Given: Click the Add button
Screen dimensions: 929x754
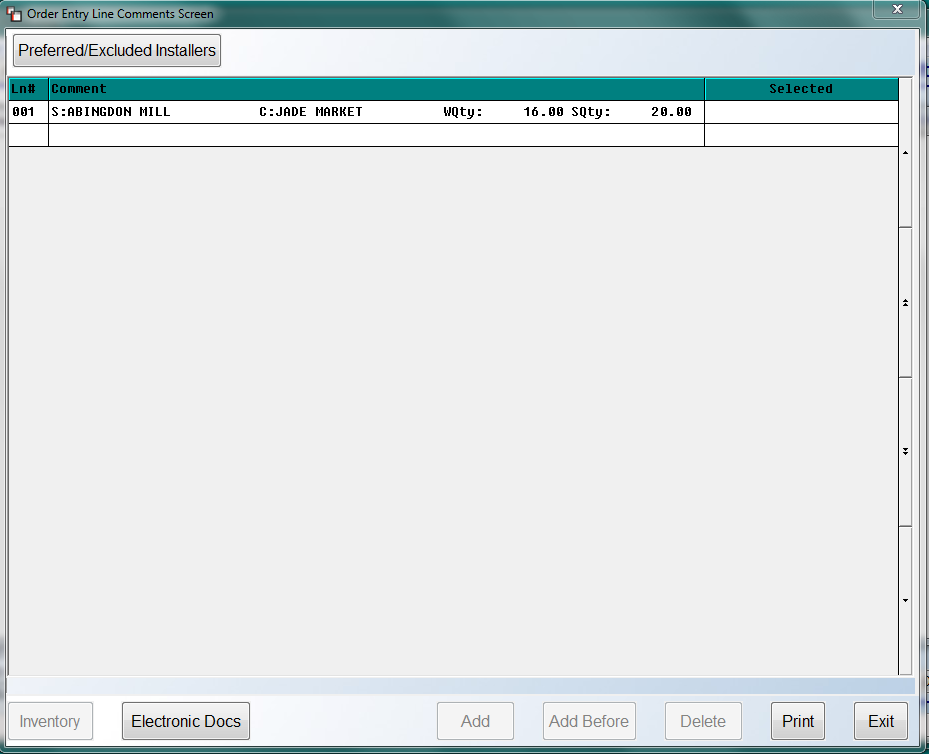Looking at the screenshot, I should (x=475, y=721).
